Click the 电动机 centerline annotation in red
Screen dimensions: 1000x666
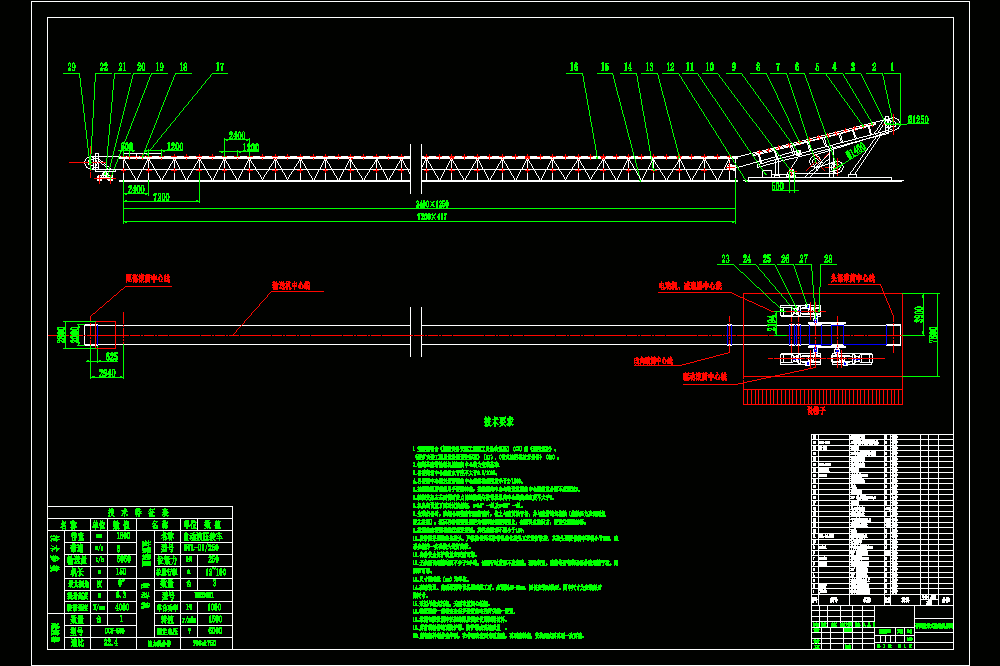coord(690,286)
